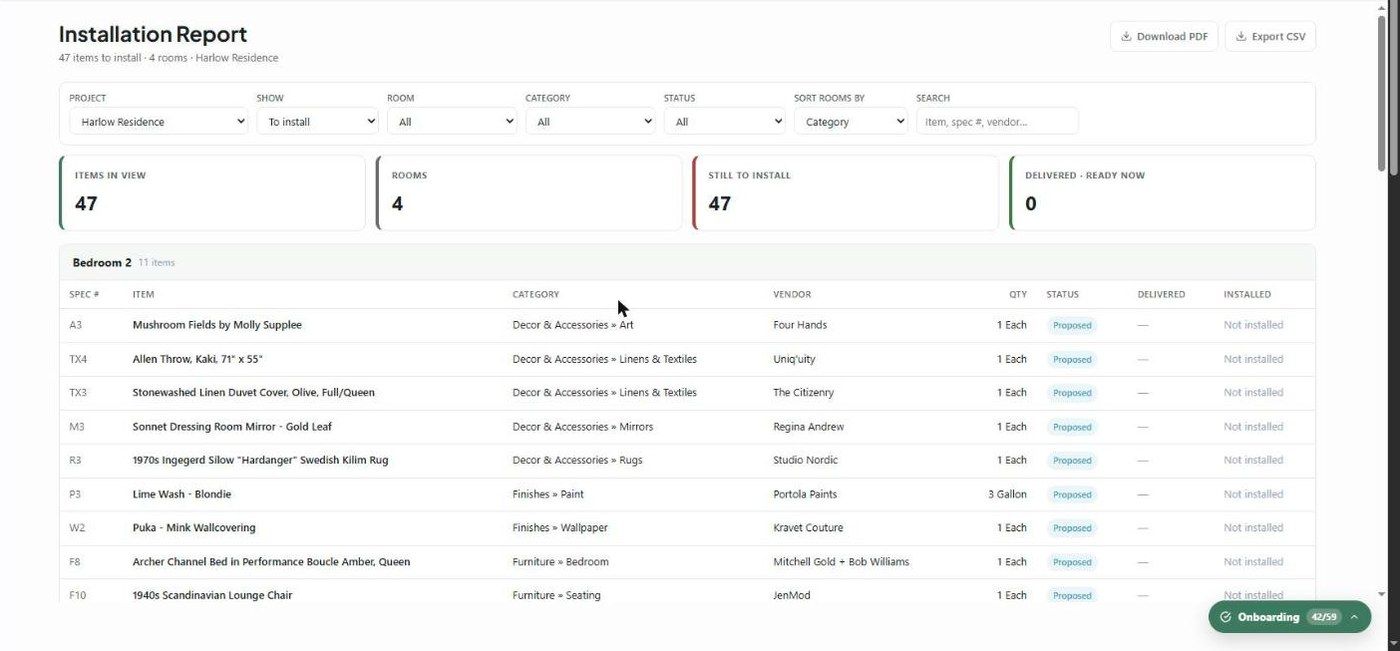The image size is (1400, 651).
Task: Click the export icon in Export CSV
Action: pyautogui.click(x=1241, y=37)
